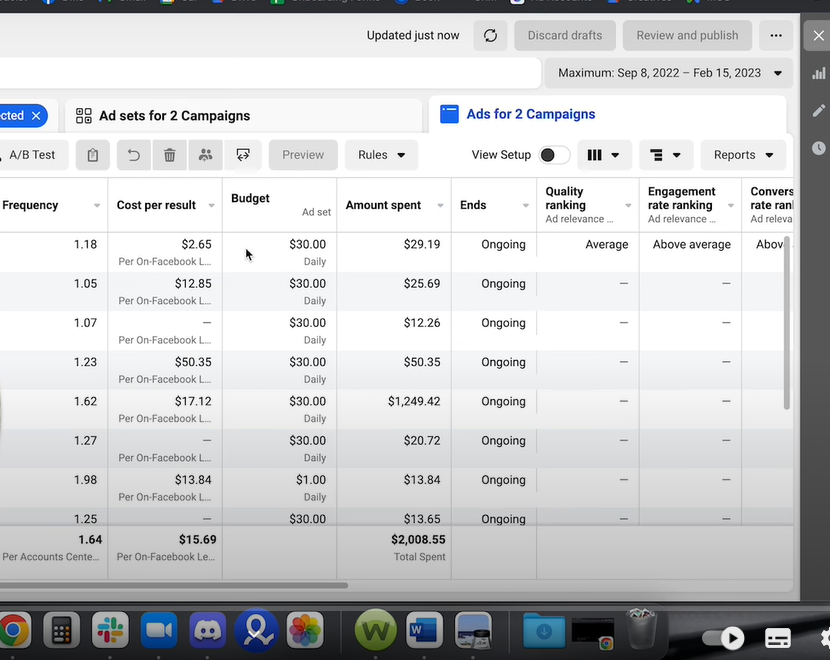Image resolution: width=830 pixels, height=660 pixels.
Task: Click the undo arrow icon in toolbar
Action: coord(134,155)
